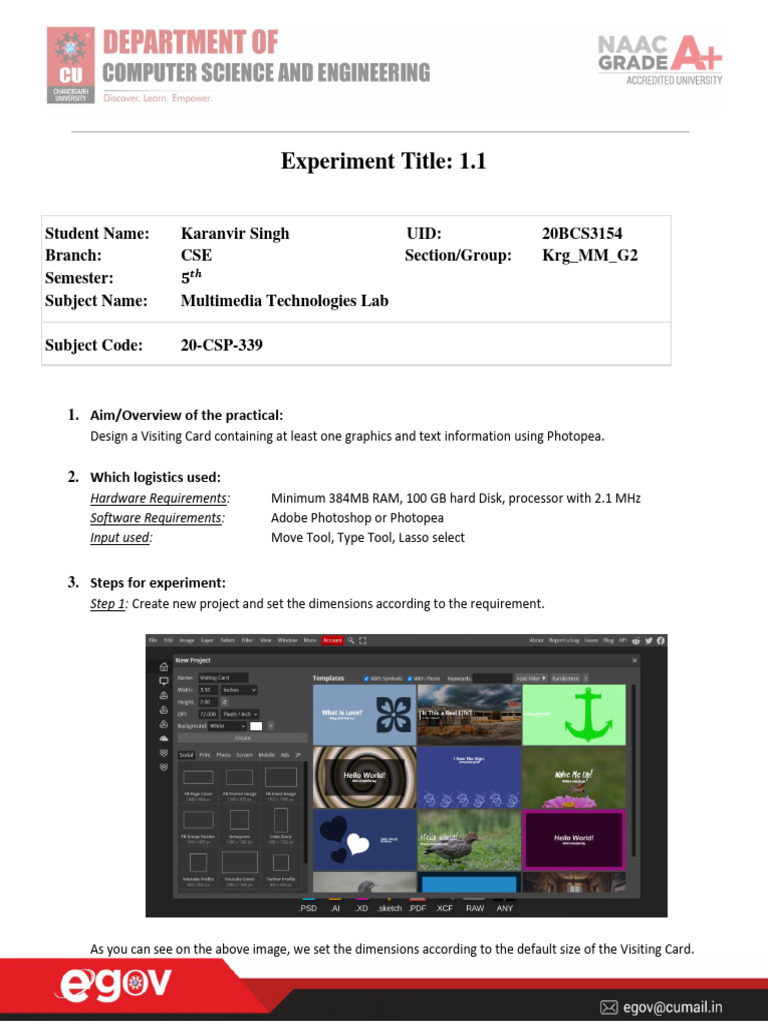Image resolution: width=768 pixels, height=1024 pixels.
Task: Choose the purple-bordered Hello World template
Action: pyautogui.click(x=574, y=840)
